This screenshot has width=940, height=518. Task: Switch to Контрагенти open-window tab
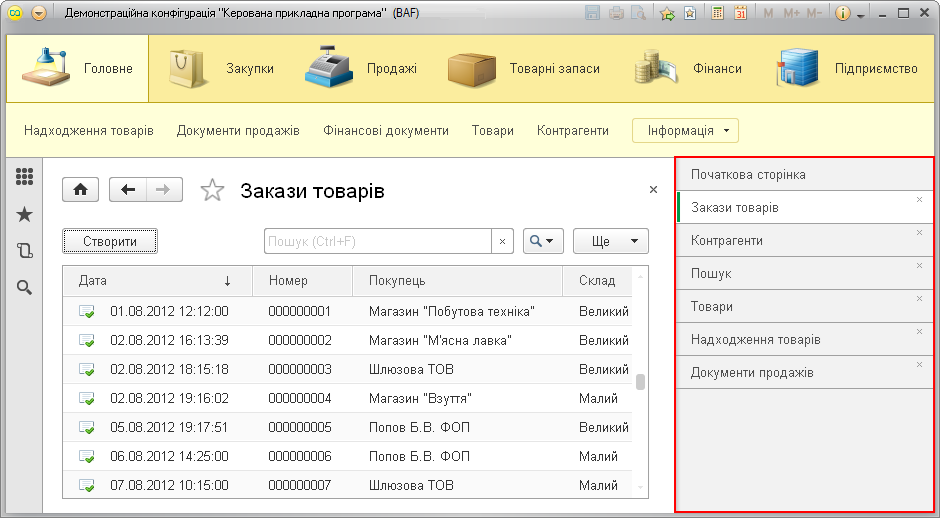click(x=805, y=240)
